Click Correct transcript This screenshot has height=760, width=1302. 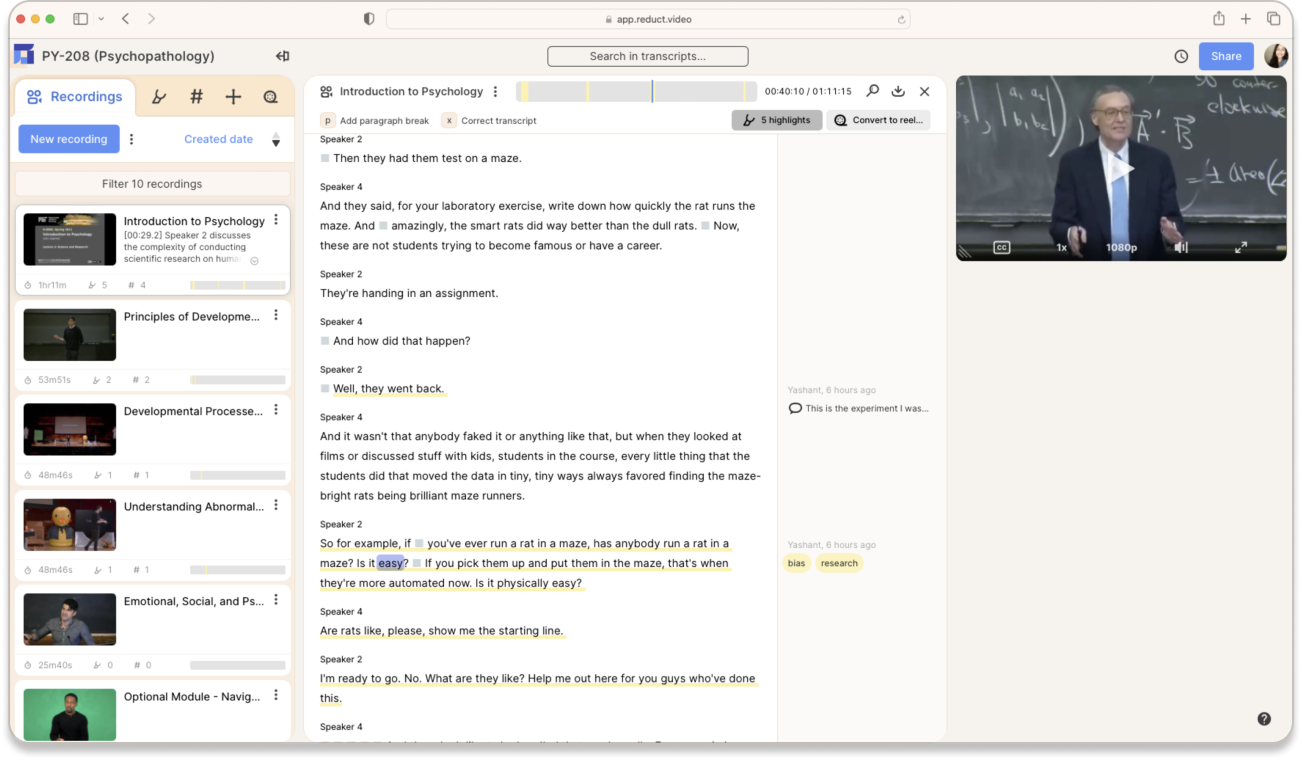489,120
